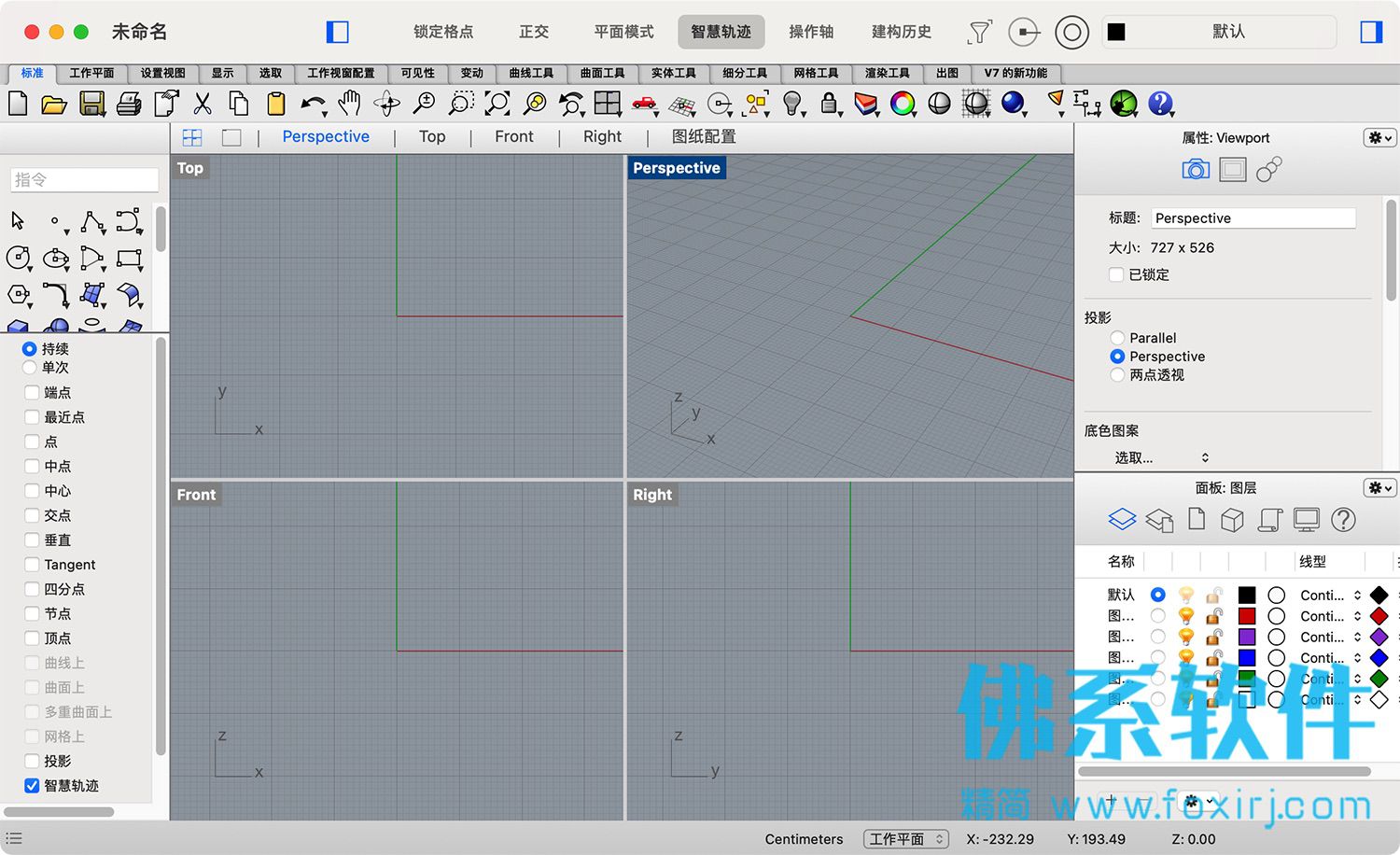
Task: Switch to the 曲面工具 toolbar tab
Action: (x=603, y=73)
